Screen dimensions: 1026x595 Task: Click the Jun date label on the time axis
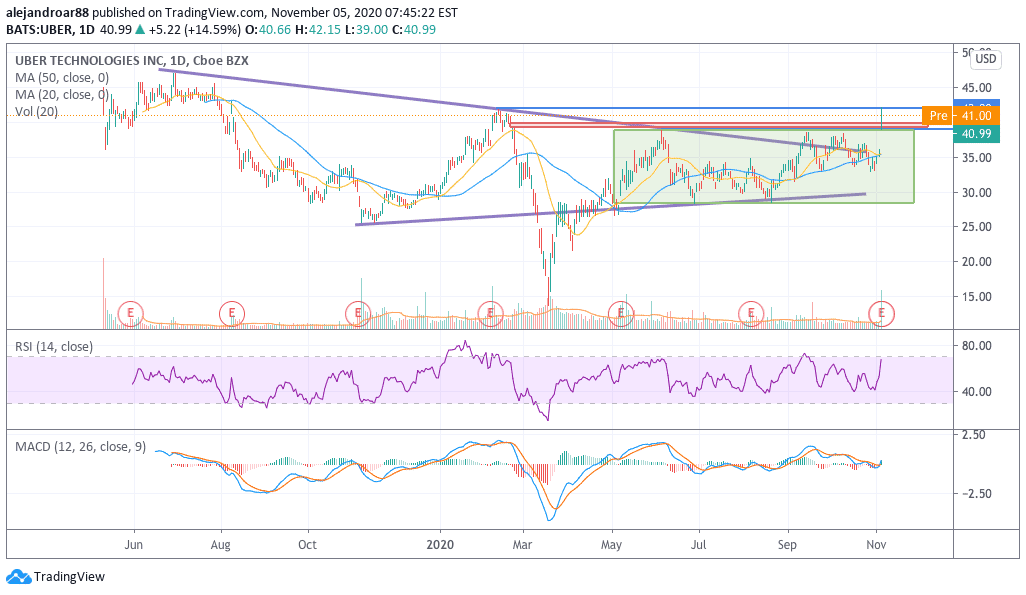pyautogui.click(x=133, y=545)
